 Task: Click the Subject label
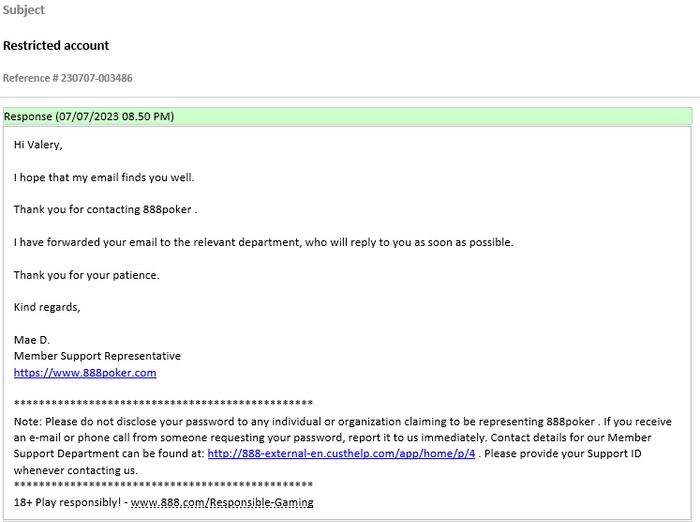(x=24, y=10)
